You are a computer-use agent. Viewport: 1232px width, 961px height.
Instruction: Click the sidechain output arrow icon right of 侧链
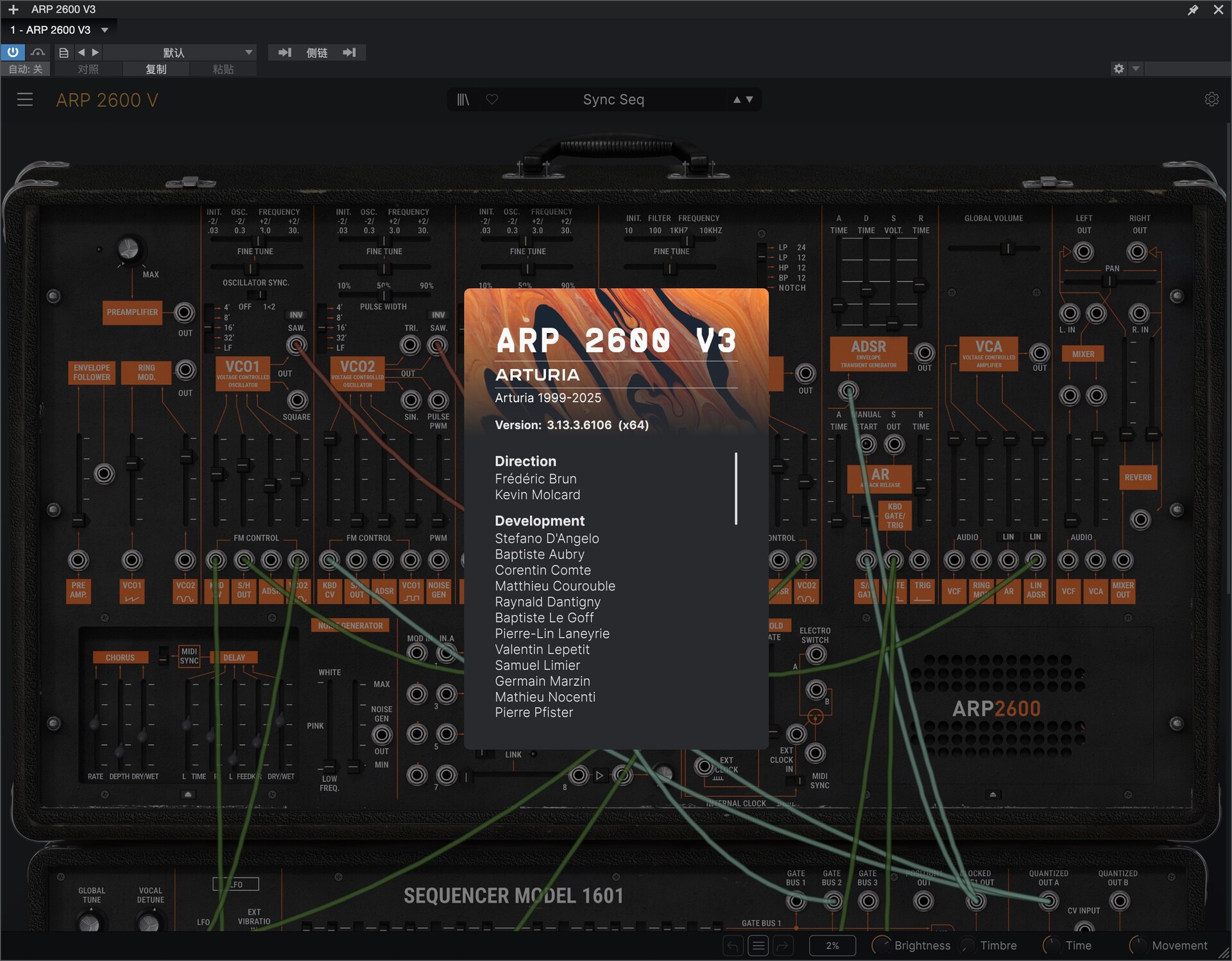pos(349,52)
